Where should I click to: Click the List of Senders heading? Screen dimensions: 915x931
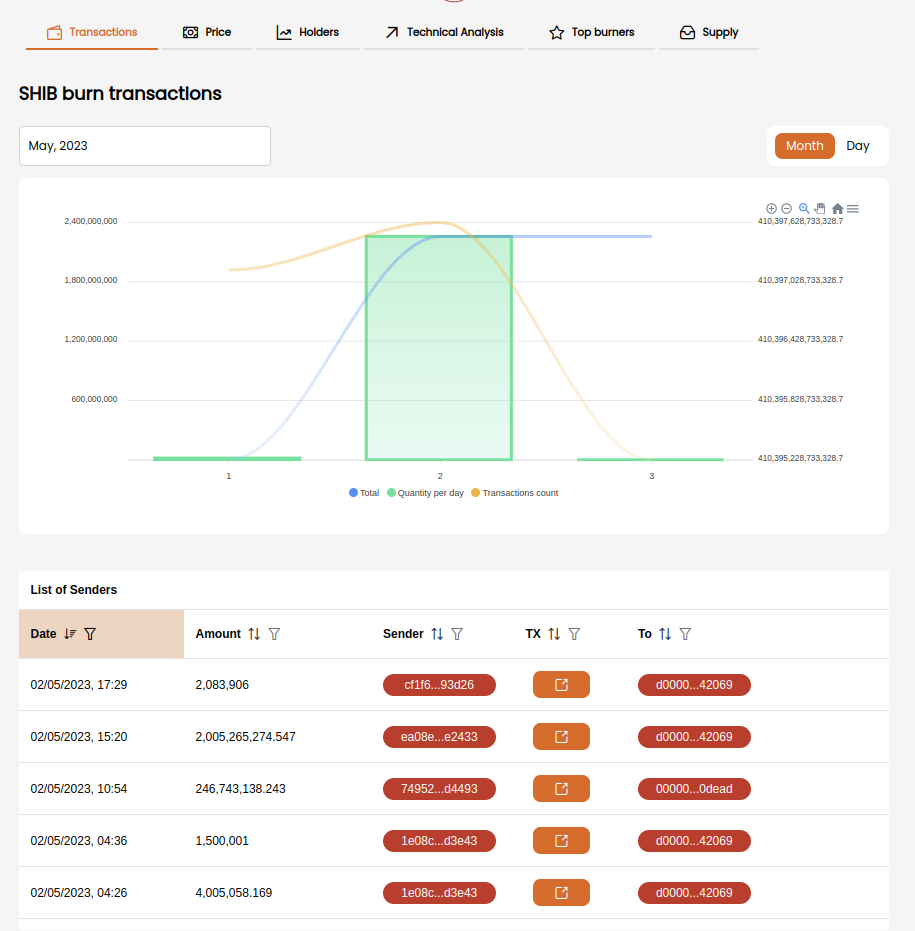[x=74, y=590]
